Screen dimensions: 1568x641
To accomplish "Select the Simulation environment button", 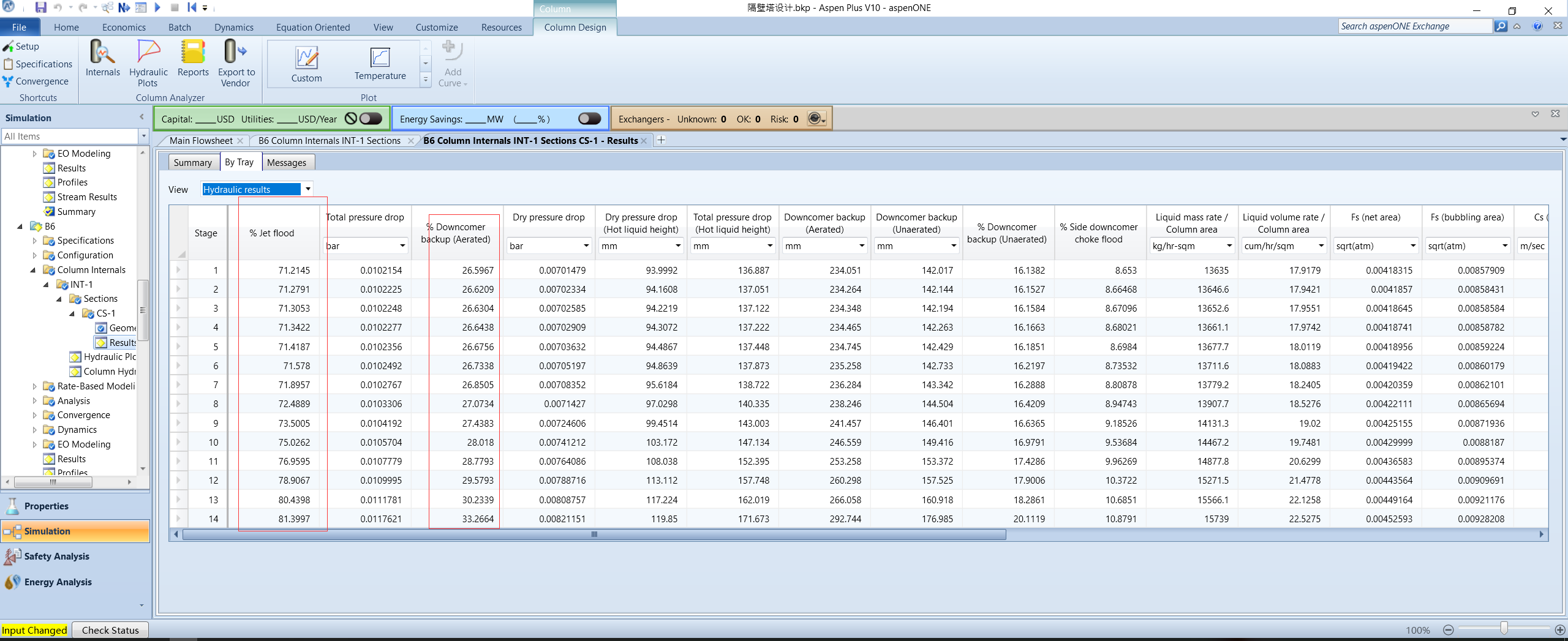I will pyautogui.click(x=75, y=531).
